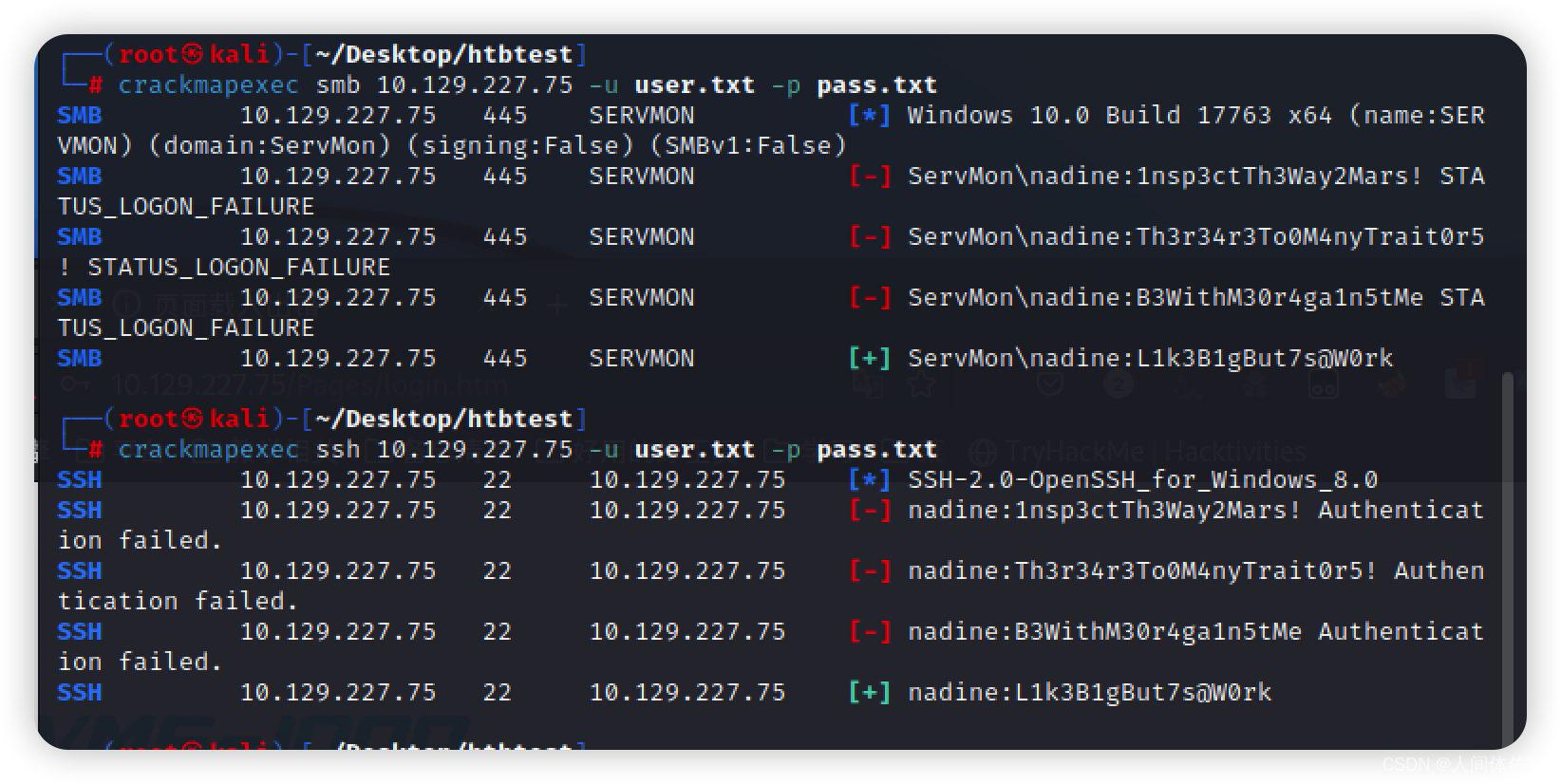Click ServMon\nadine:1nsp3ctTh3Way2Mars! credential
Viewport: 1561px width, 784px height.
tap(1165, 177)
